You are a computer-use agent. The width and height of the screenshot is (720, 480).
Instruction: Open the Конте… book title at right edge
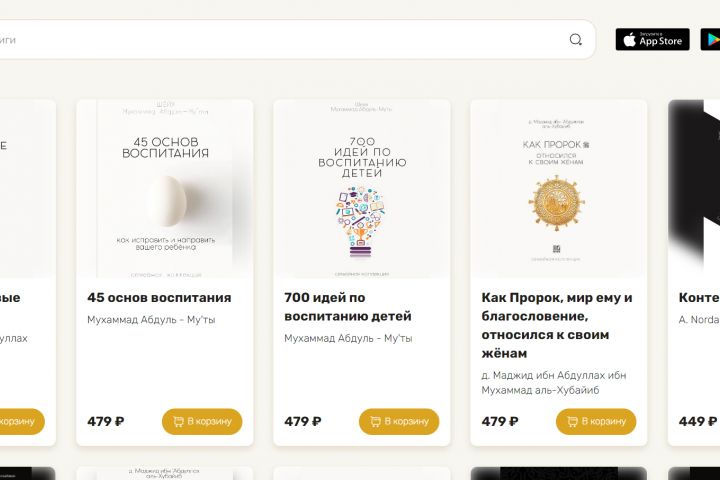pos(699,297)
